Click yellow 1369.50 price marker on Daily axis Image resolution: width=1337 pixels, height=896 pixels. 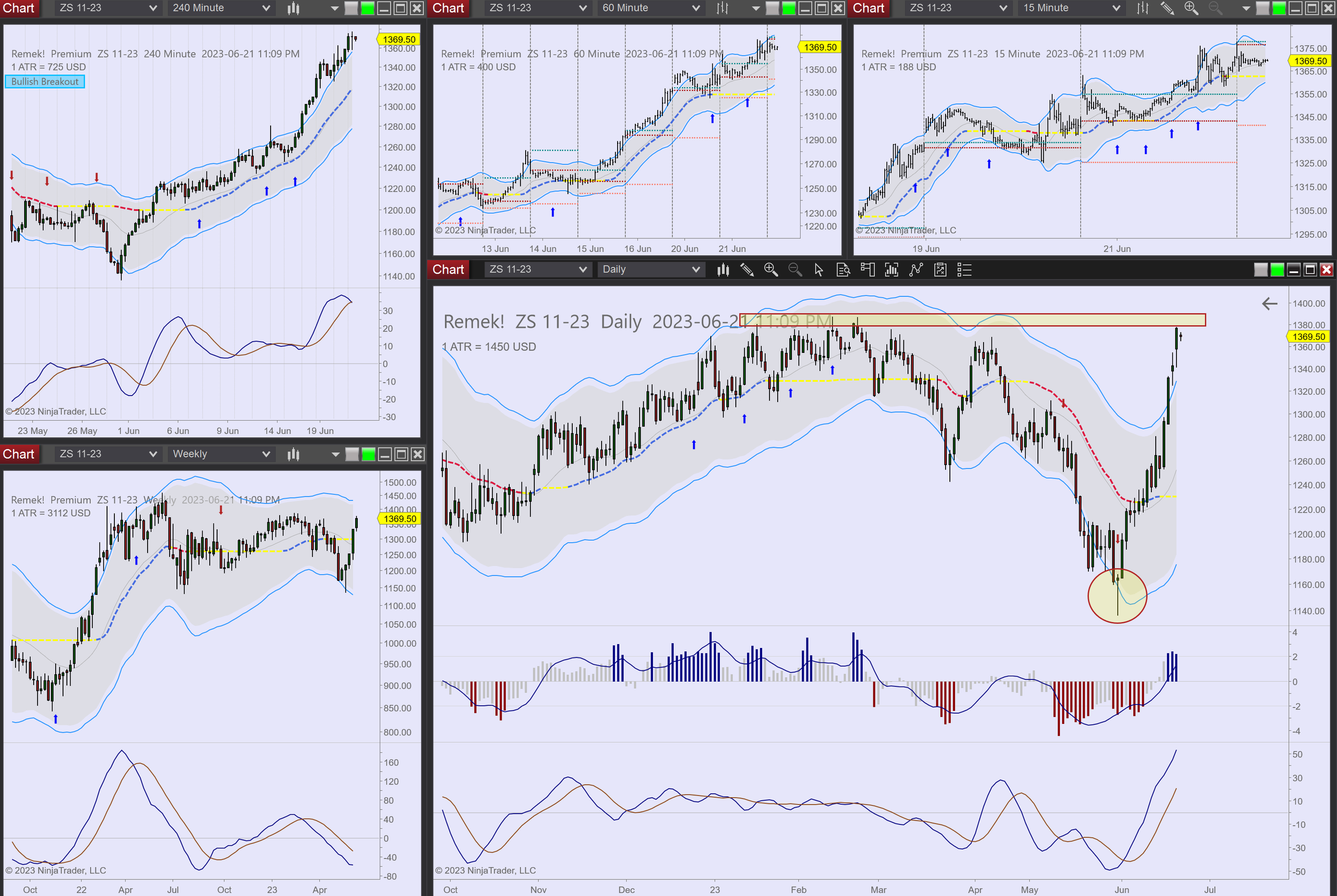(1309, 337)
